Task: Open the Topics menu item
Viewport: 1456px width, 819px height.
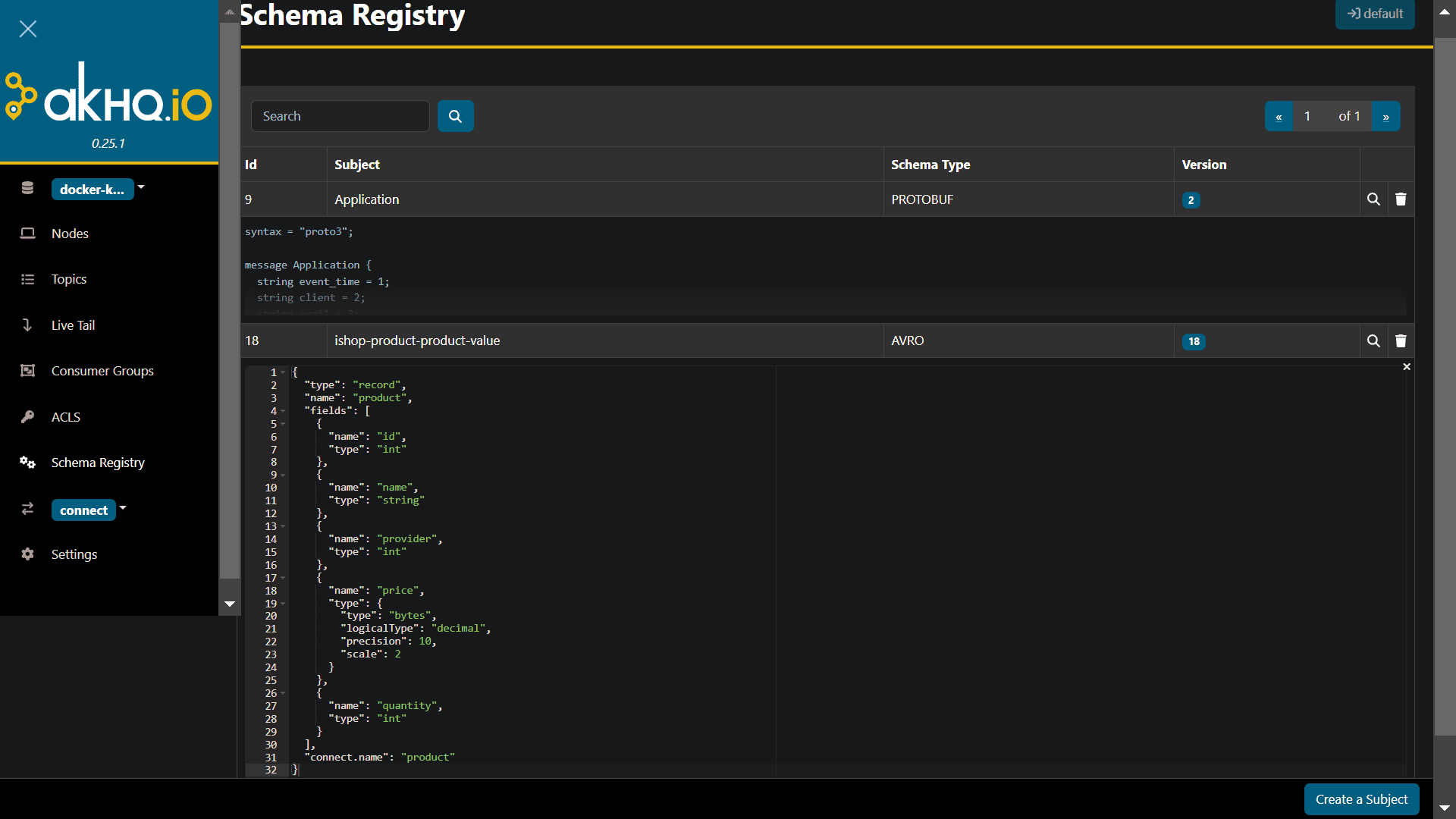Action: [69, 279]
